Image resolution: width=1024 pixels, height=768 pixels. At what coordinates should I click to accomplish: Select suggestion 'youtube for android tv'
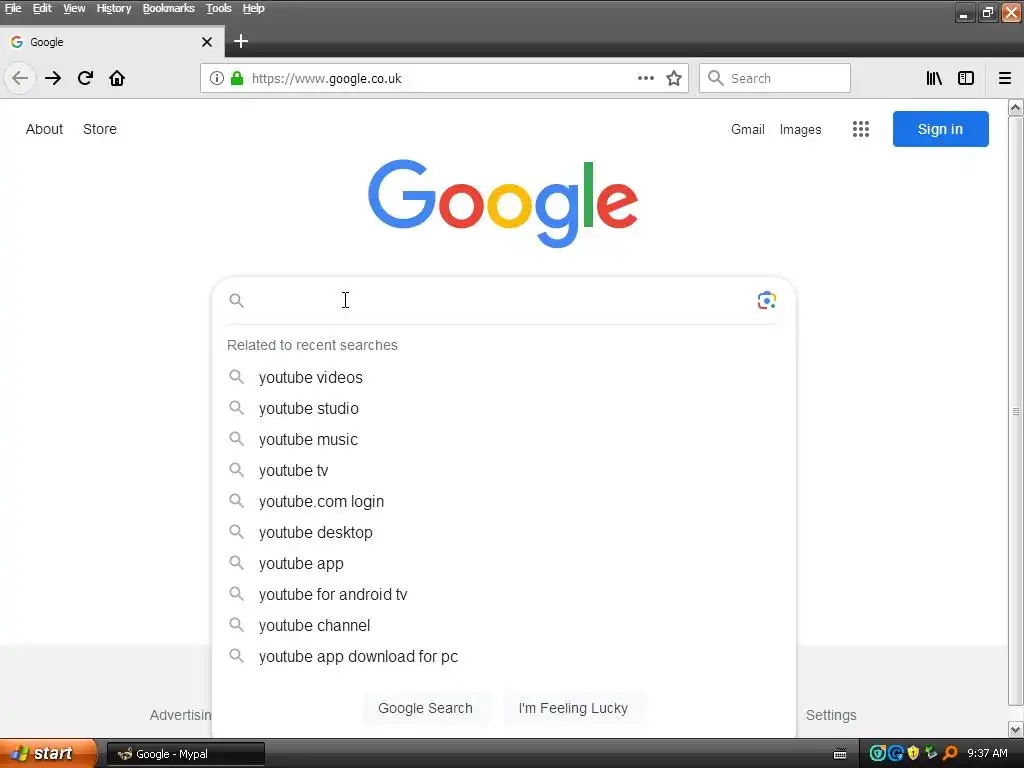[504, 594]
